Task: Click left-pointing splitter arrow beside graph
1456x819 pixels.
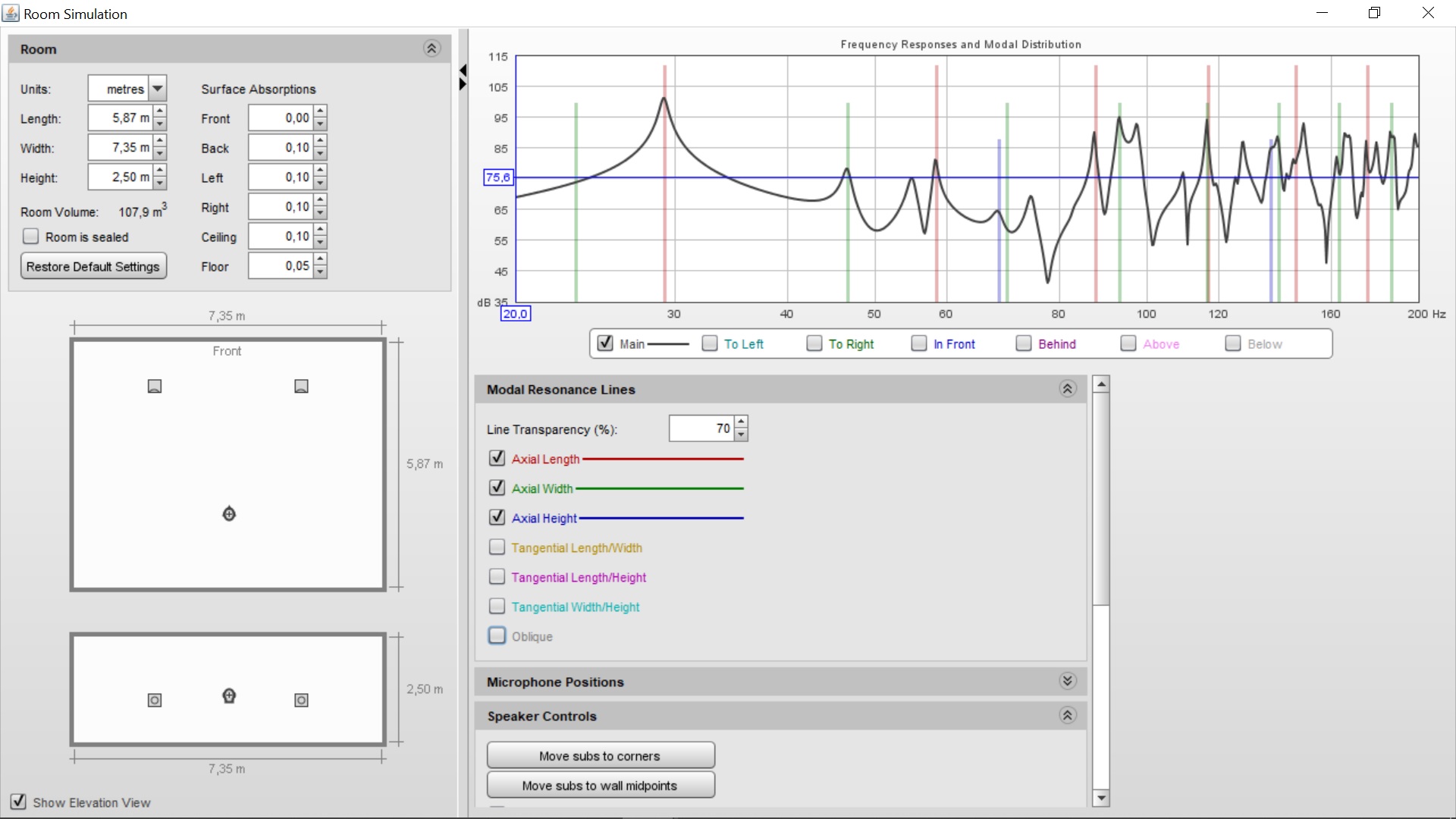Action: 463,71
